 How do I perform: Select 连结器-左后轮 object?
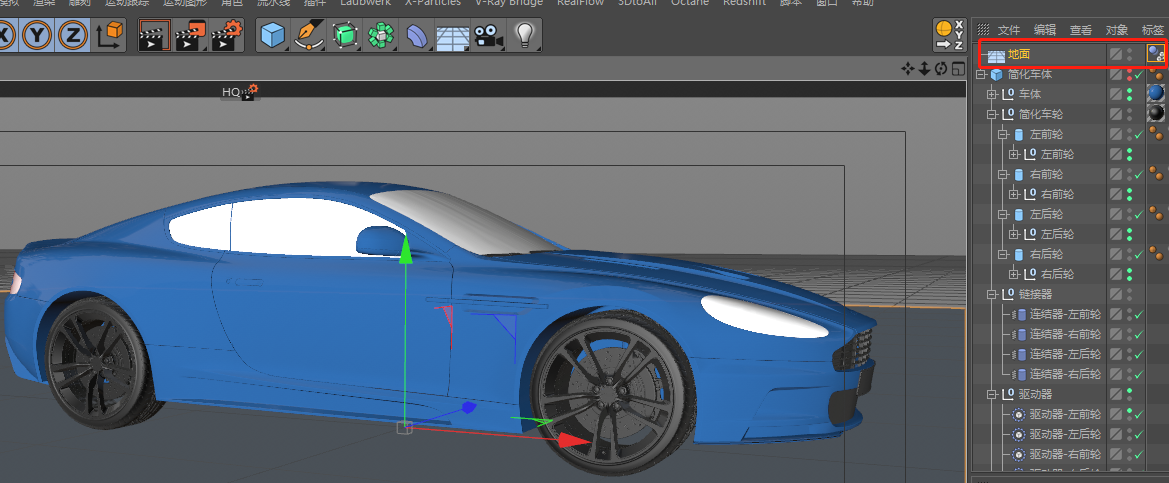point(1065,354)
